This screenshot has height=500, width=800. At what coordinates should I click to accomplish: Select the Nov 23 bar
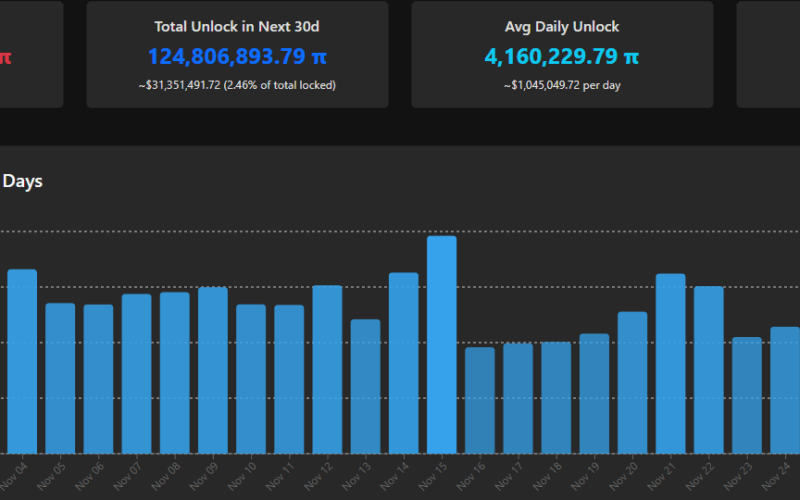click(x=747, y=395)
